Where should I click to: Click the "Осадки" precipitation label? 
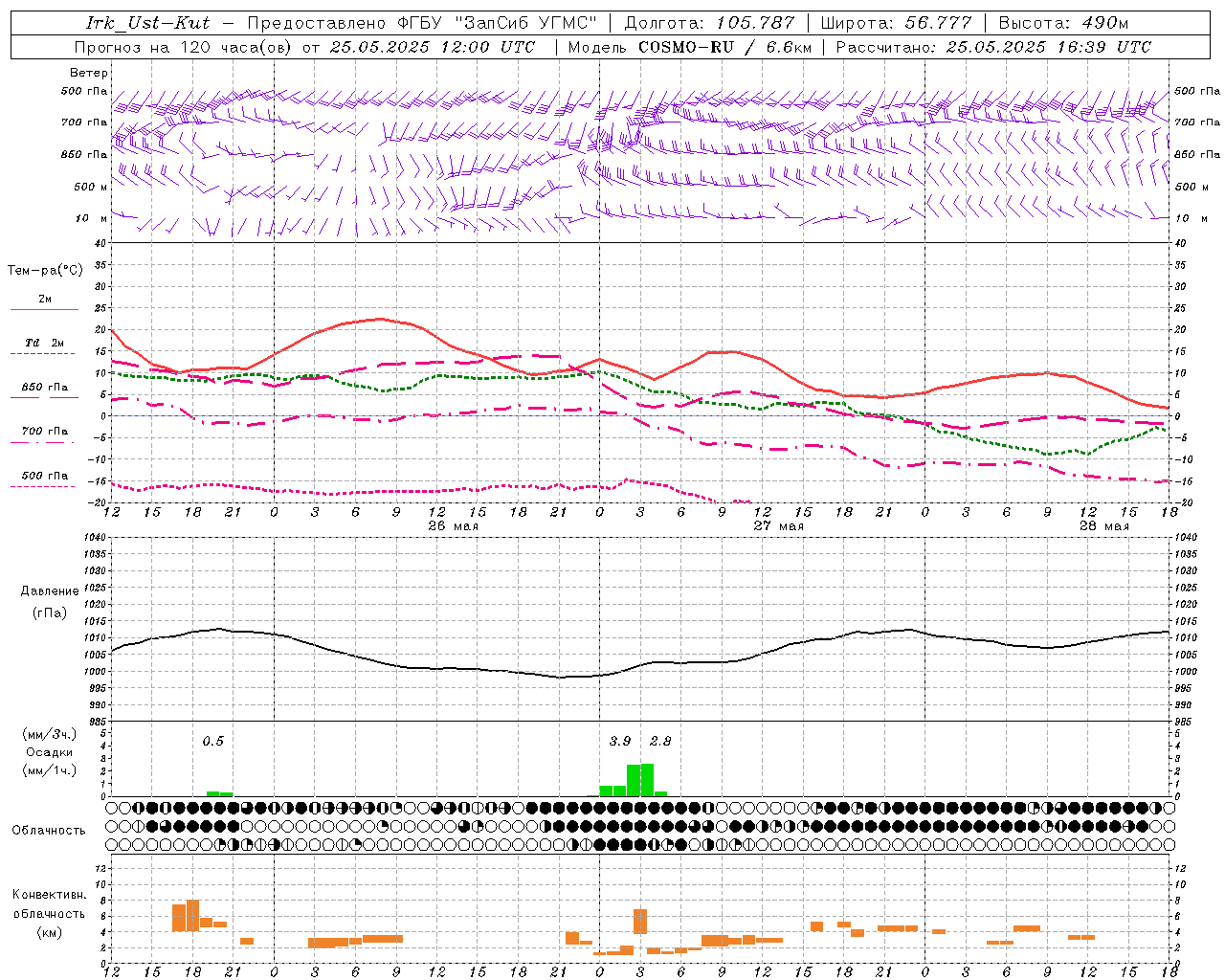coord(49,752)
